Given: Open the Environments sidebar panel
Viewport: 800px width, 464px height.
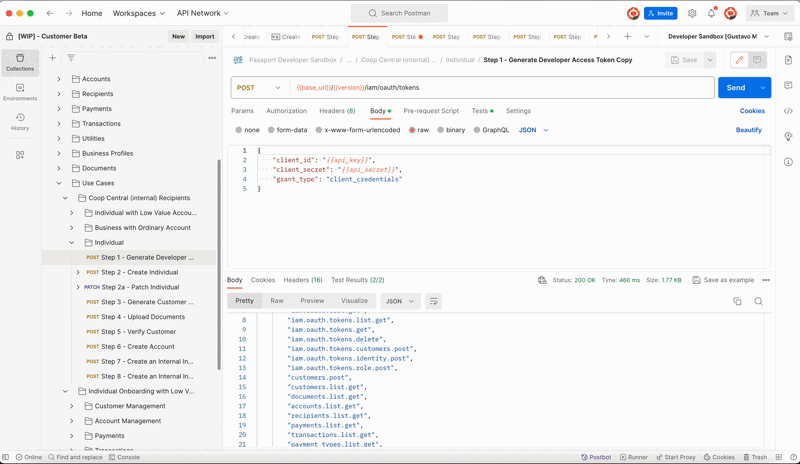Looking at the screenshot, I should point(20,92).
